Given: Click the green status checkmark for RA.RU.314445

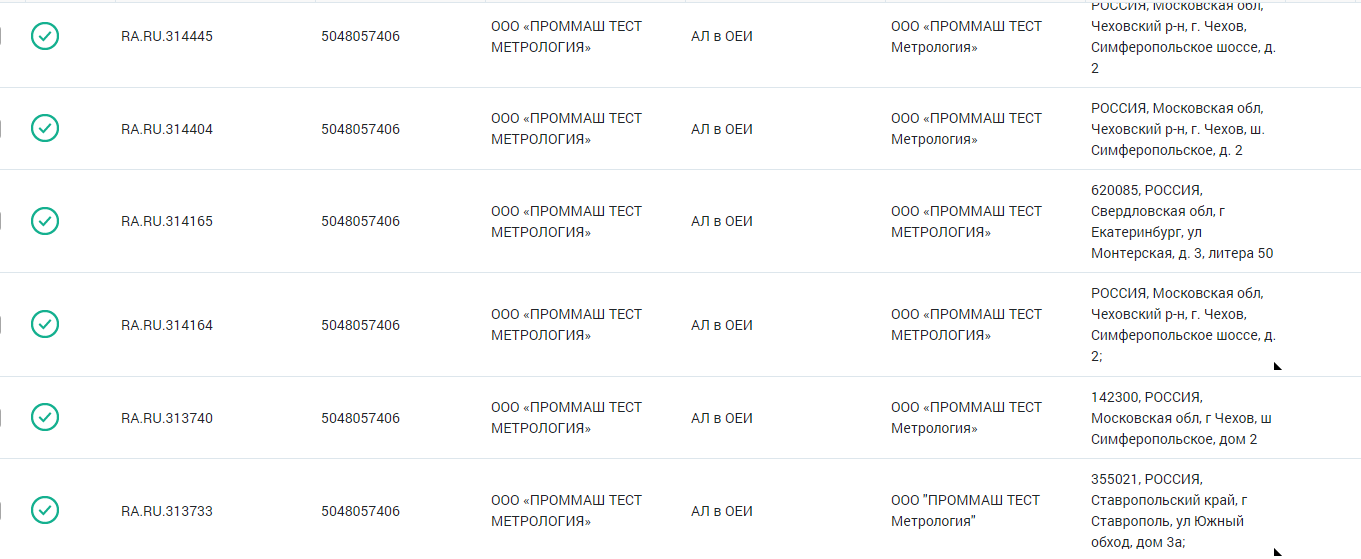Looking at the screenshot, I should pos(45,36).
